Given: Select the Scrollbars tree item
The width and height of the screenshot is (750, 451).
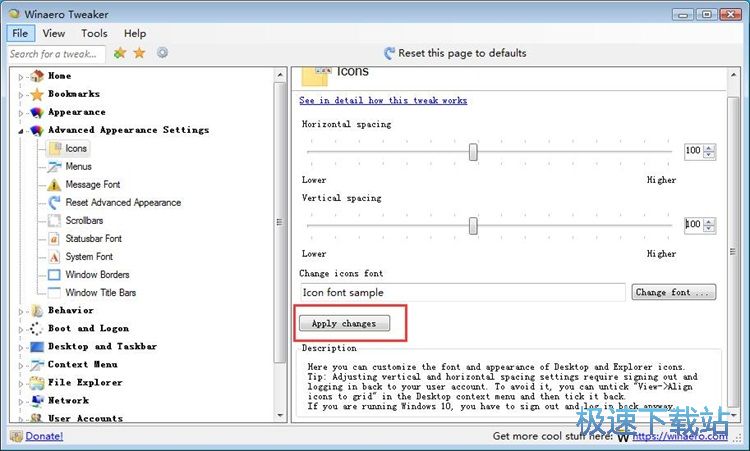Looking at the screenshot, I should [x=84, y=220].
